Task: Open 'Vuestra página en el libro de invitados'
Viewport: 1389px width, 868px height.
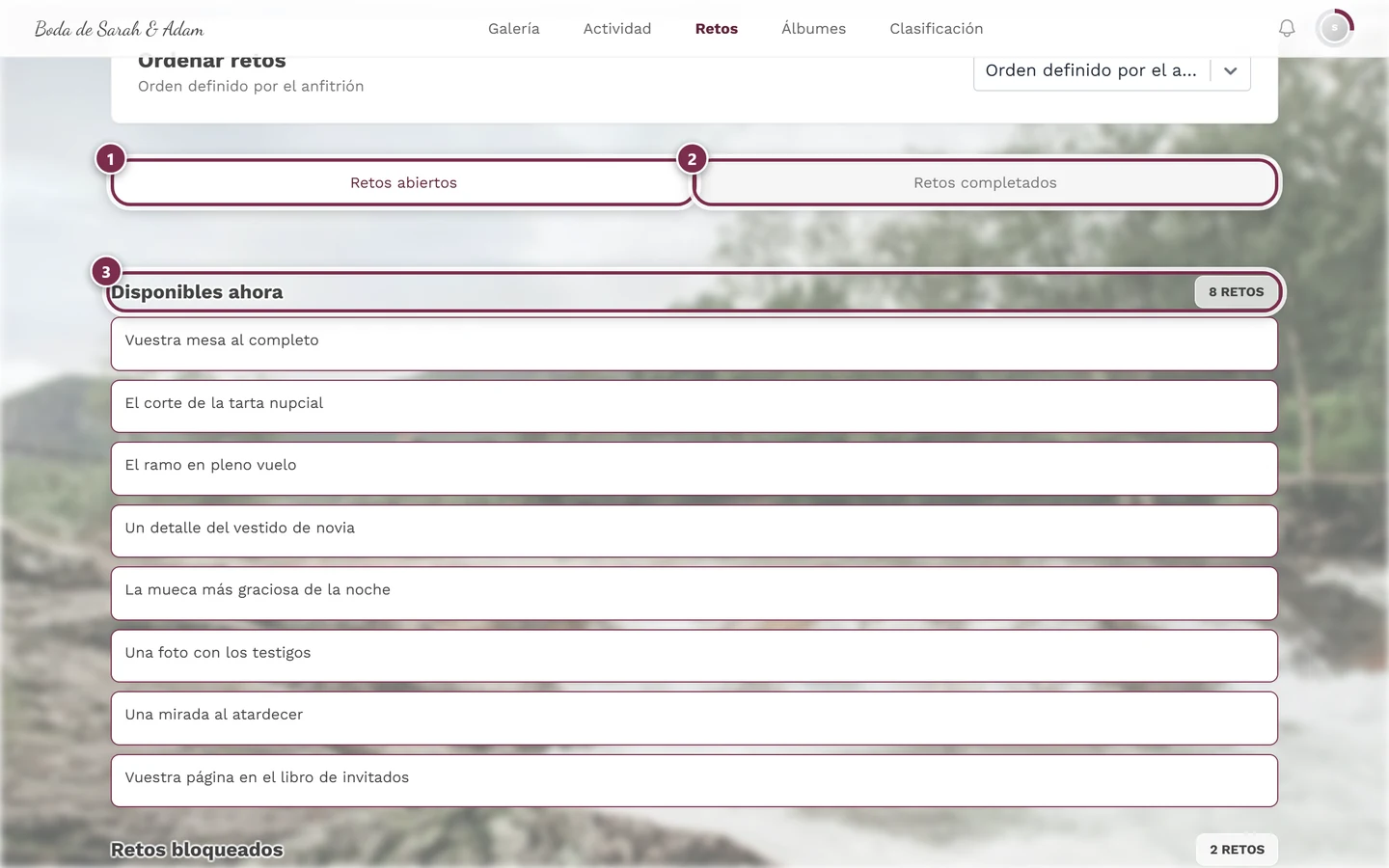Action: click(694, 780)
